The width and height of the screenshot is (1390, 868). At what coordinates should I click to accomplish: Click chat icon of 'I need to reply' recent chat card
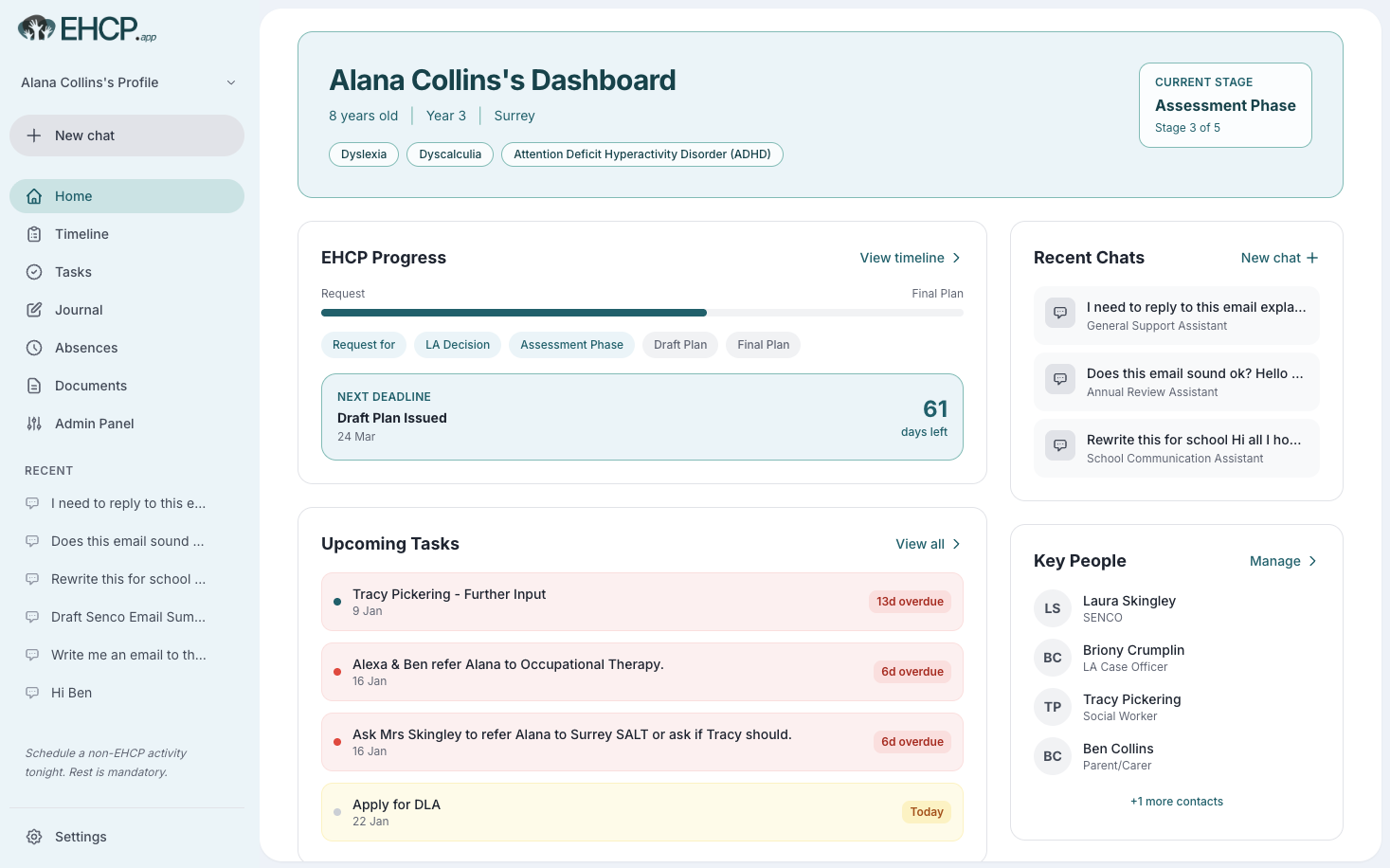click(1060, 313)
